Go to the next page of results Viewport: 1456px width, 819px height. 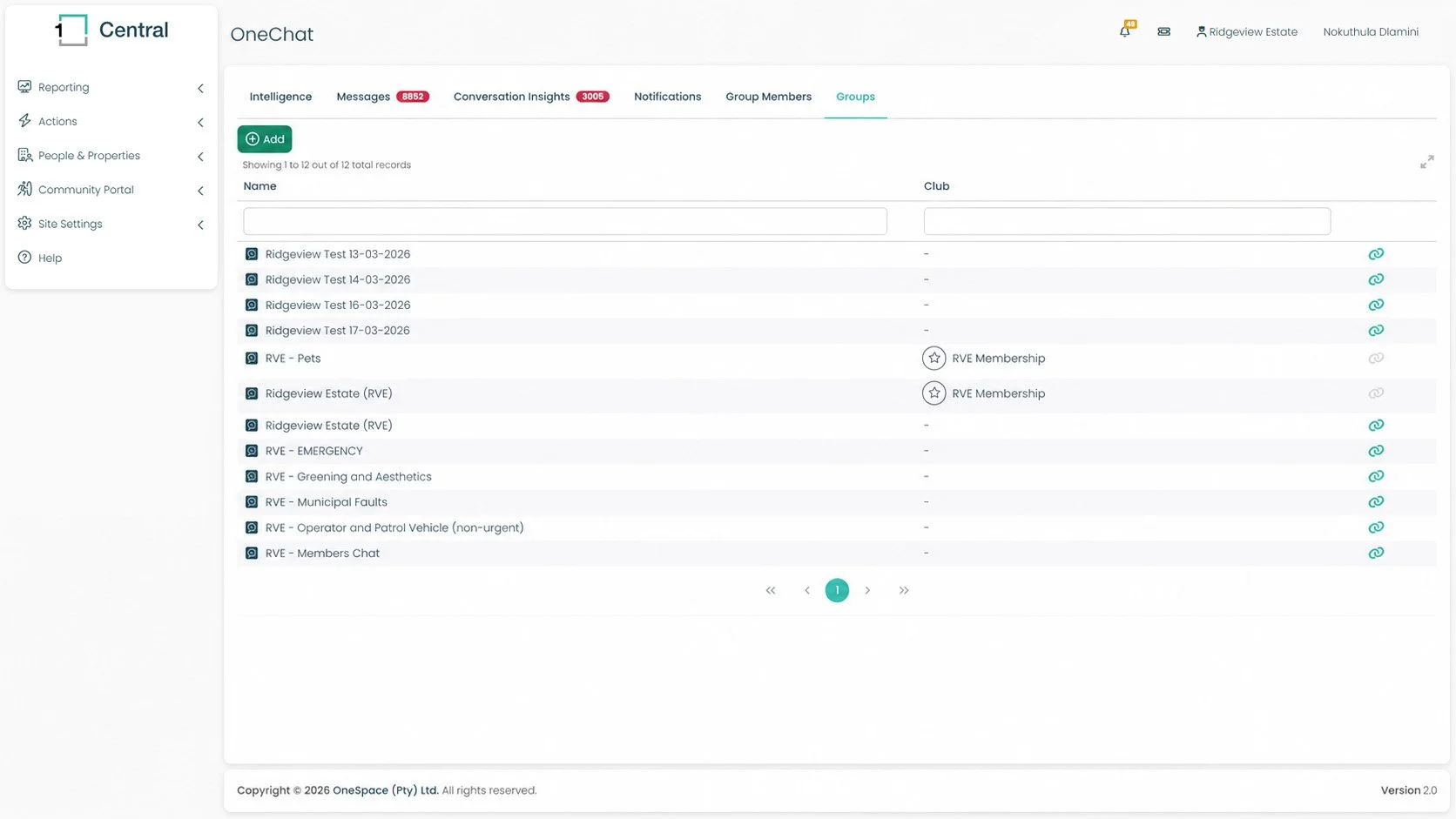(x=867, y=590)
